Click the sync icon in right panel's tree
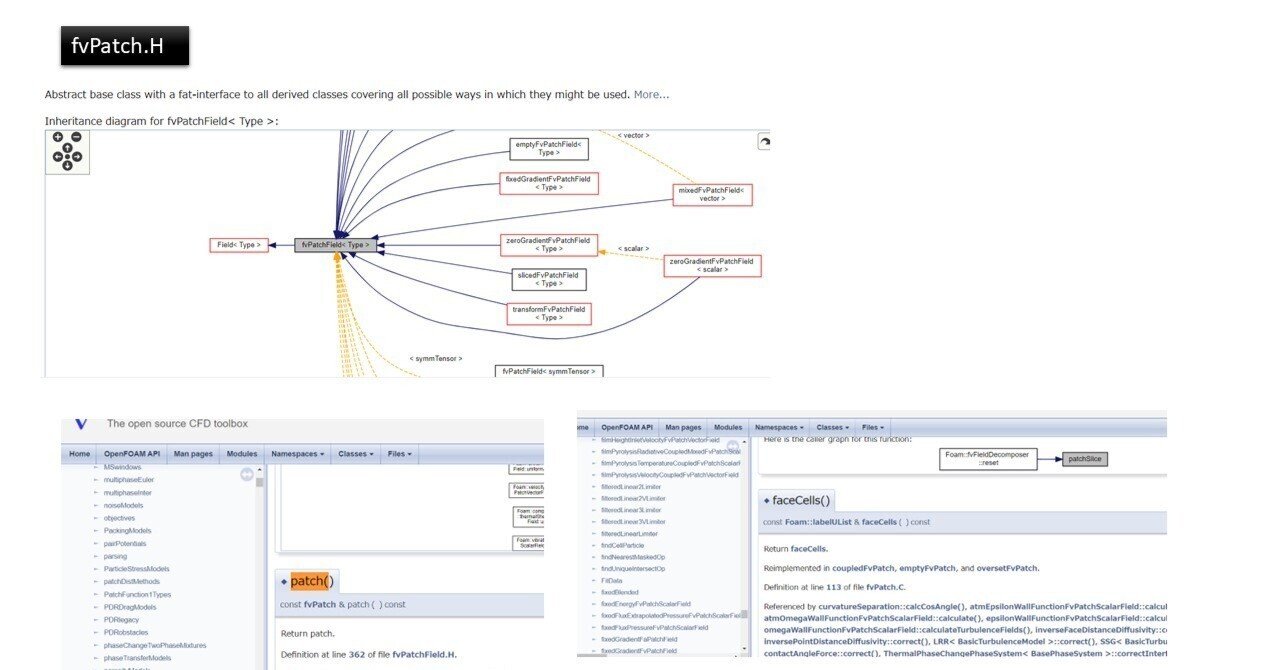 pyautogui.click(x=732, y=445)
